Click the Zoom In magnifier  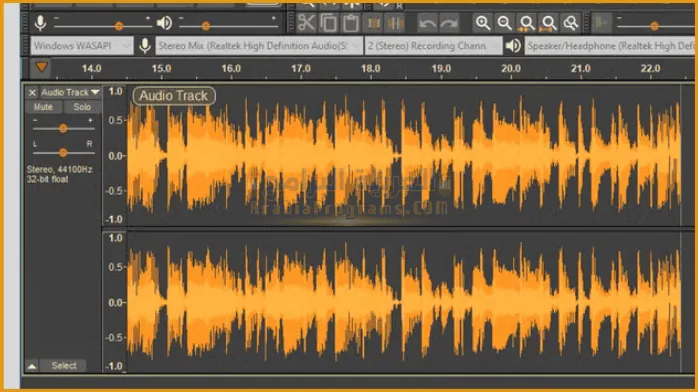483,23
